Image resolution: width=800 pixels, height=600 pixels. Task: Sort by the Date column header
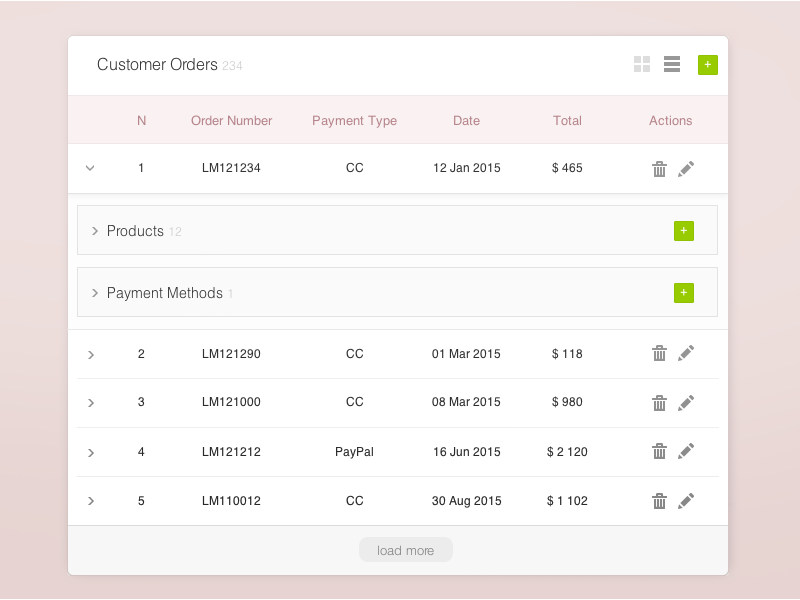click(466, 120)
